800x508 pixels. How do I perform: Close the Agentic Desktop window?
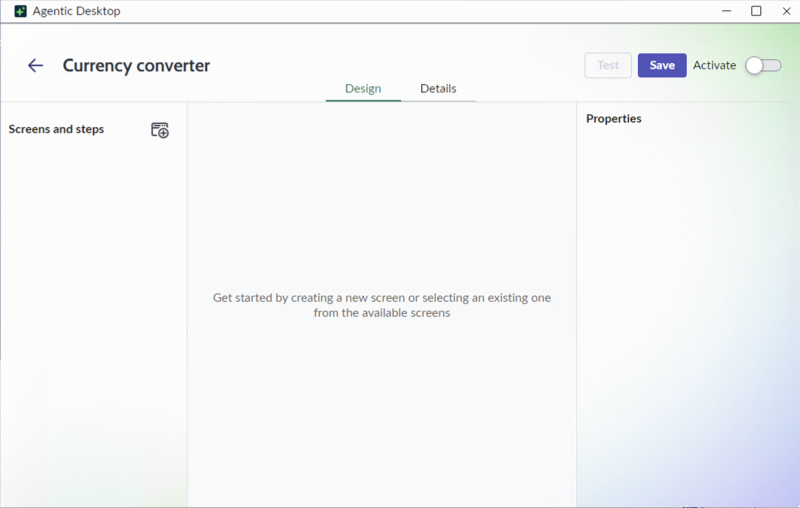[x=786, y=11]
